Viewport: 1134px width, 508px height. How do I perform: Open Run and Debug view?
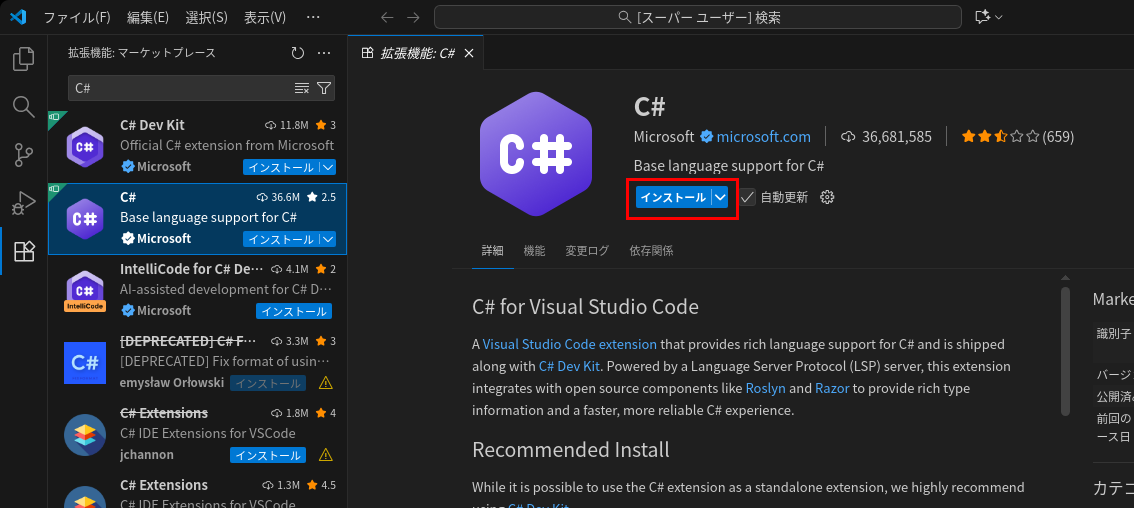pos(23,203)
